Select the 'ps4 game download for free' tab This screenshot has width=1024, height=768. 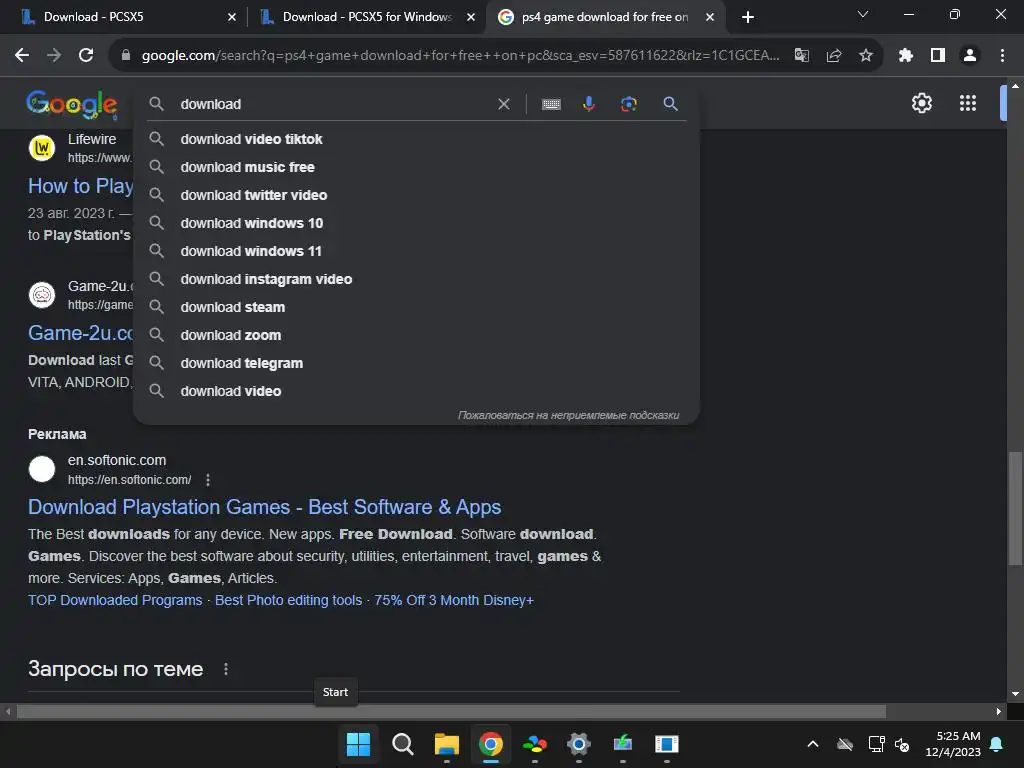tap(604, 17)
